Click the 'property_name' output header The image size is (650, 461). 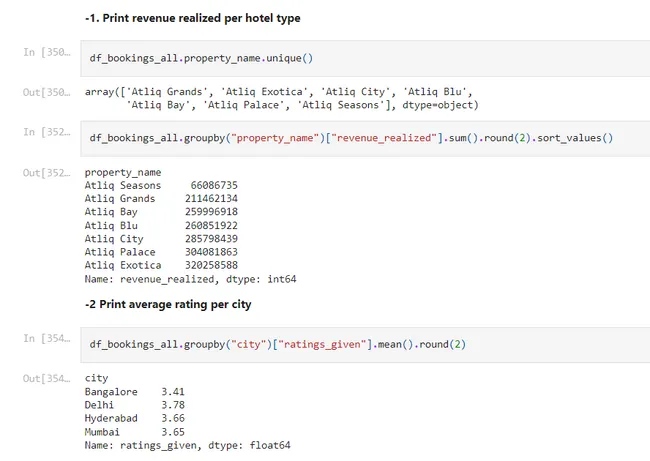point(123,172)
